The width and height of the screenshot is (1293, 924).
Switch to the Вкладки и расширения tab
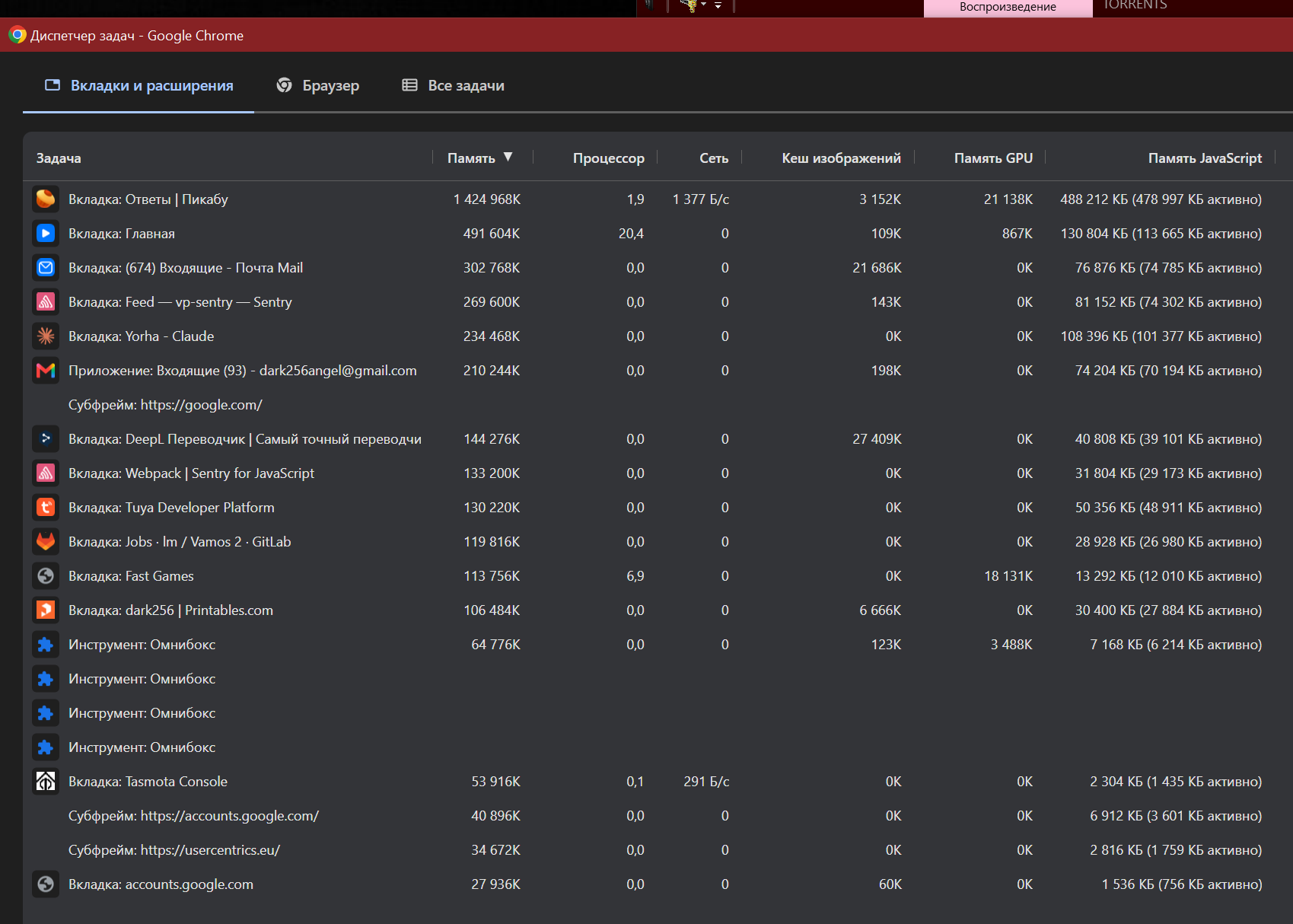click(x=139, y=85)
